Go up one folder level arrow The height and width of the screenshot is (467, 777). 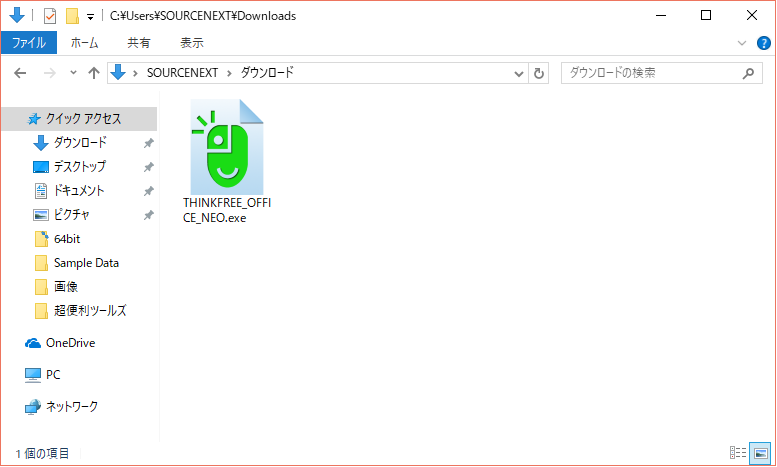coord(94,73)
